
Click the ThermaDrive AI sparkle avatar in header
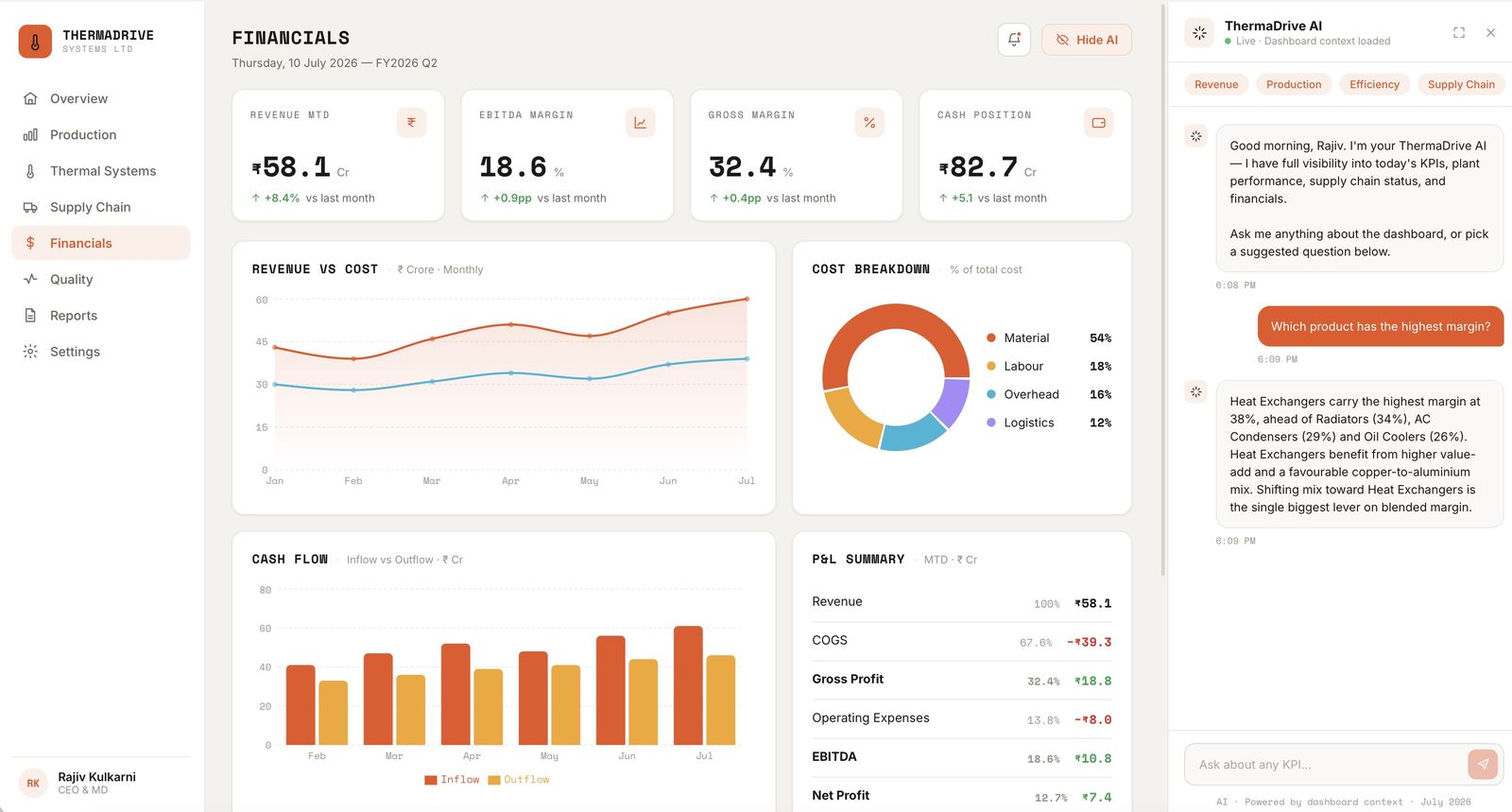pyautogui.click(x=1199, y=33)
